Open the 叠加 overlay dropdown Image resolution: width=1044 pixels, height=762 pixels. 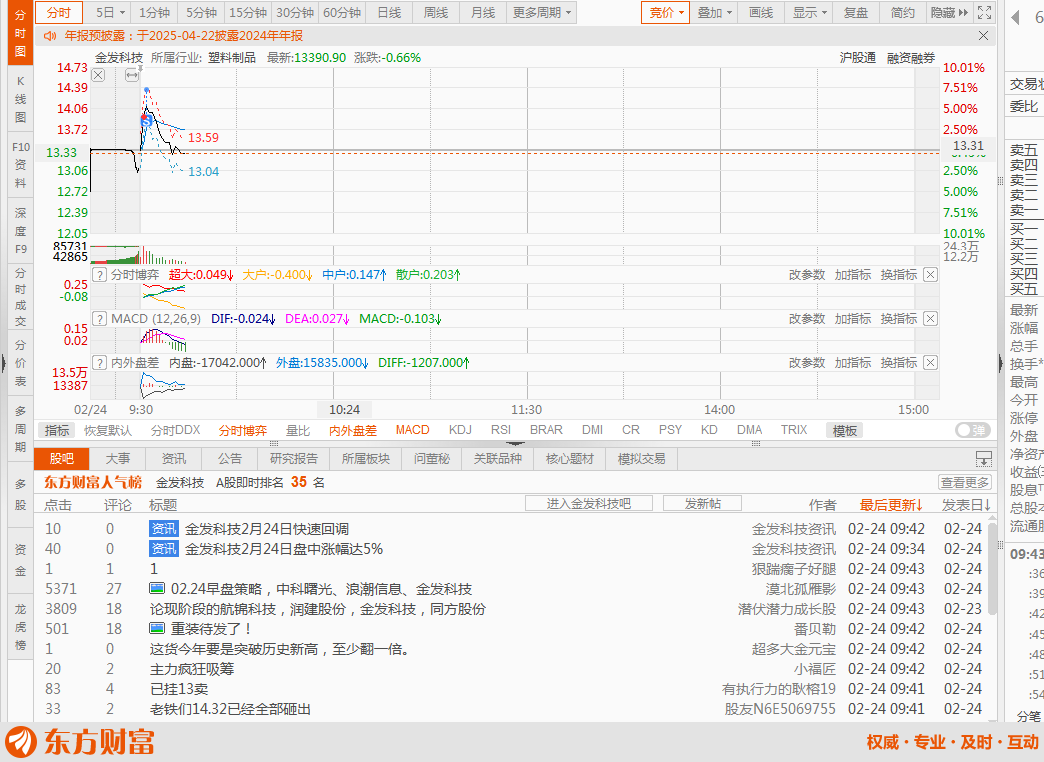point(714,13)
